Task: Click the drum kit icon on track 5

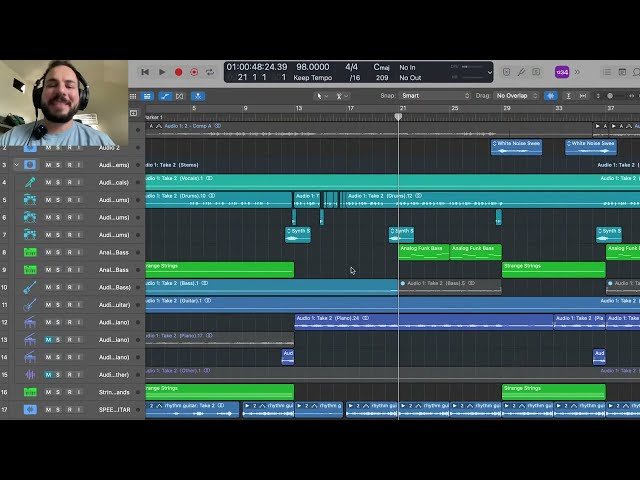Action: click(30, 200)
